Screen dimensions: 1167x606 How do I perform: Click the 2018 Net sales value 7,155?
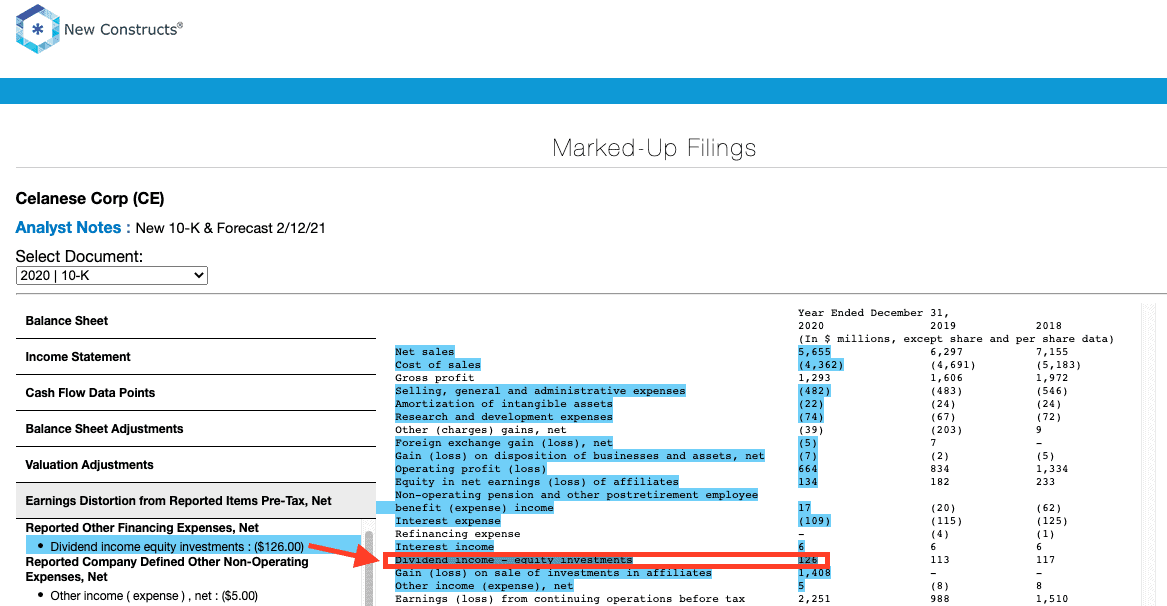tap(1052, 352)
